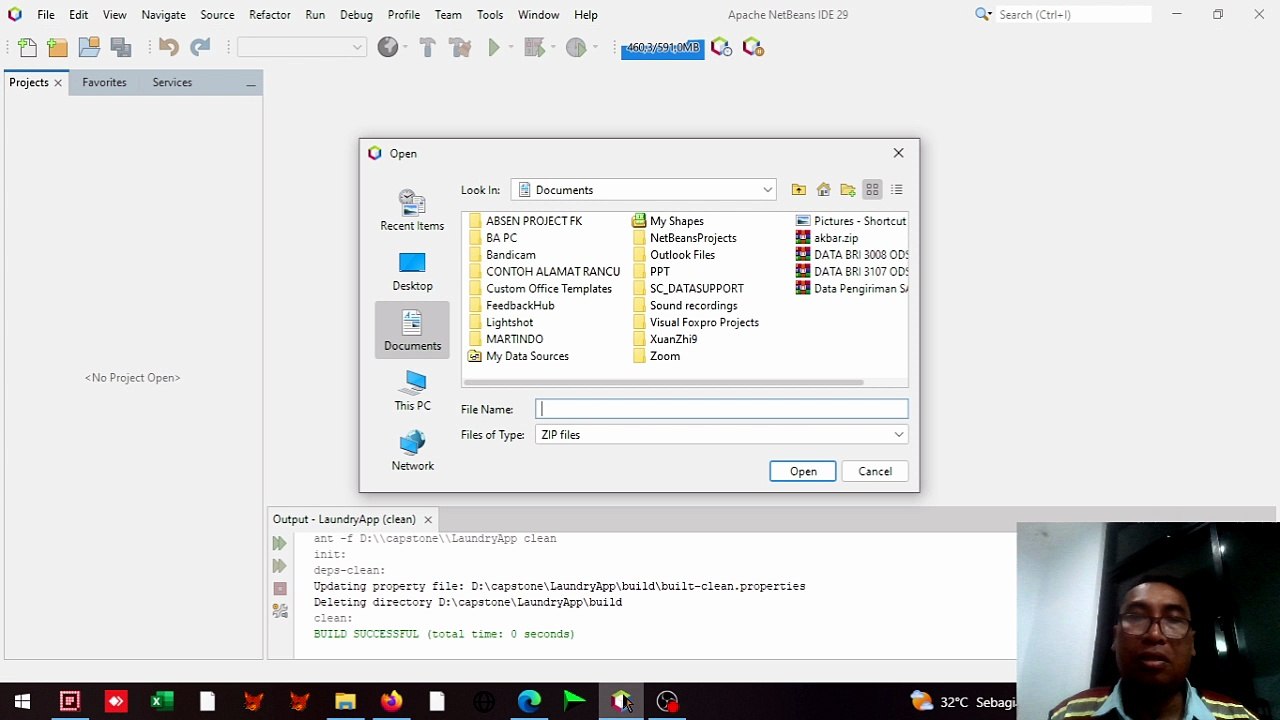This screenshot has height=720, width=1280.
Task: Select the akbar.zip file
Action: (x=827, y=238)
